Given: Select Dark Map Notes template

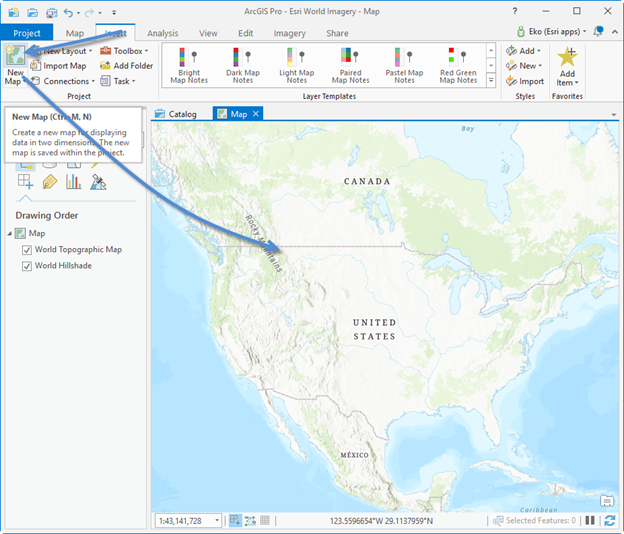Looking at the screenshot, I should pos(243,65).
